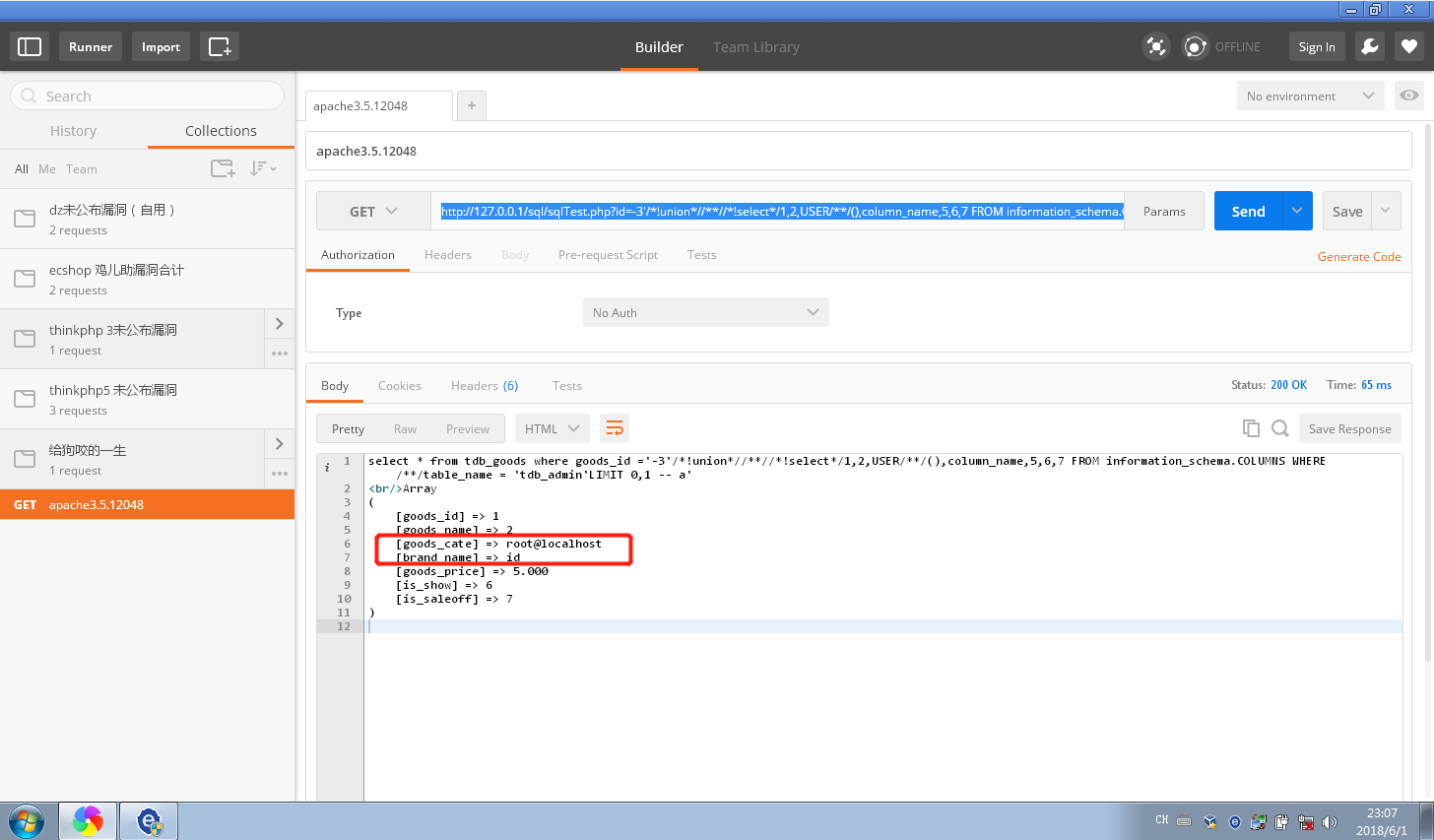Open settings wrench icon
The width and height of the screenshot is (1434, 840).
(x=1370, y=46)
